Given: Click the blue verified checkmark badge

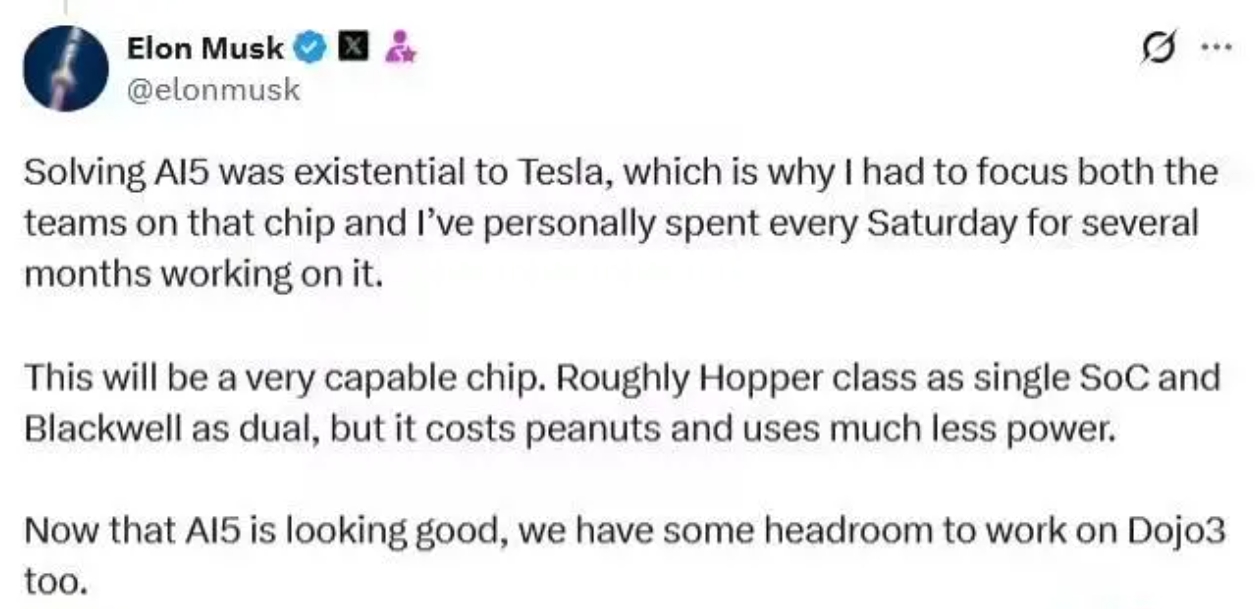Looking at the screenshot, I should pos(313,47).
